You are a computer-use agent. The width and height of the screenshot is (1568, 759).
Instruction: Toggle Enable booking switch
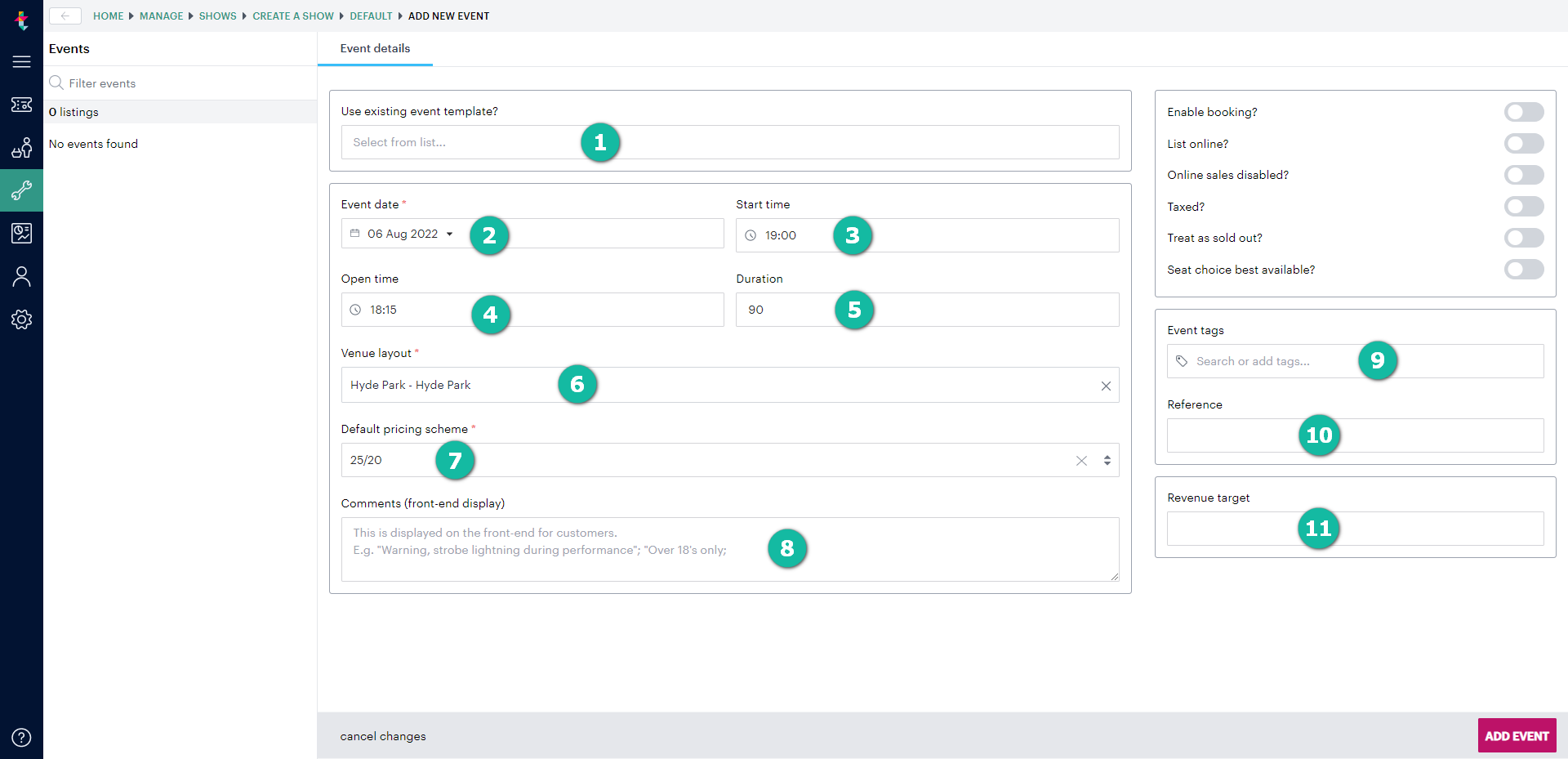point(1524,112)
